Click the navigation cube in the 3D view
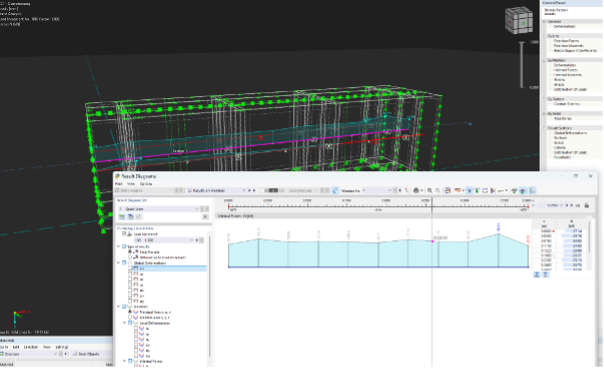This screenshot has width=604, height=368. 519,20
